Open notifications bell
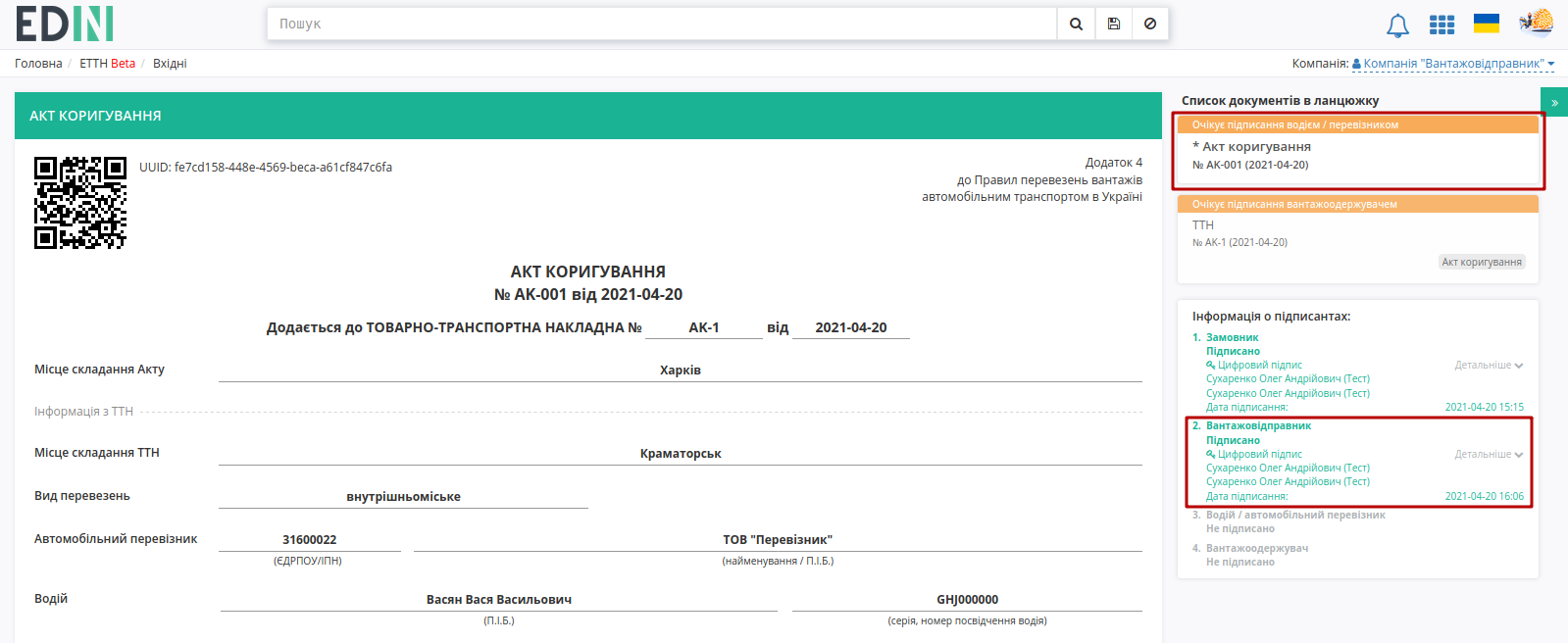 click(1397, 25)
